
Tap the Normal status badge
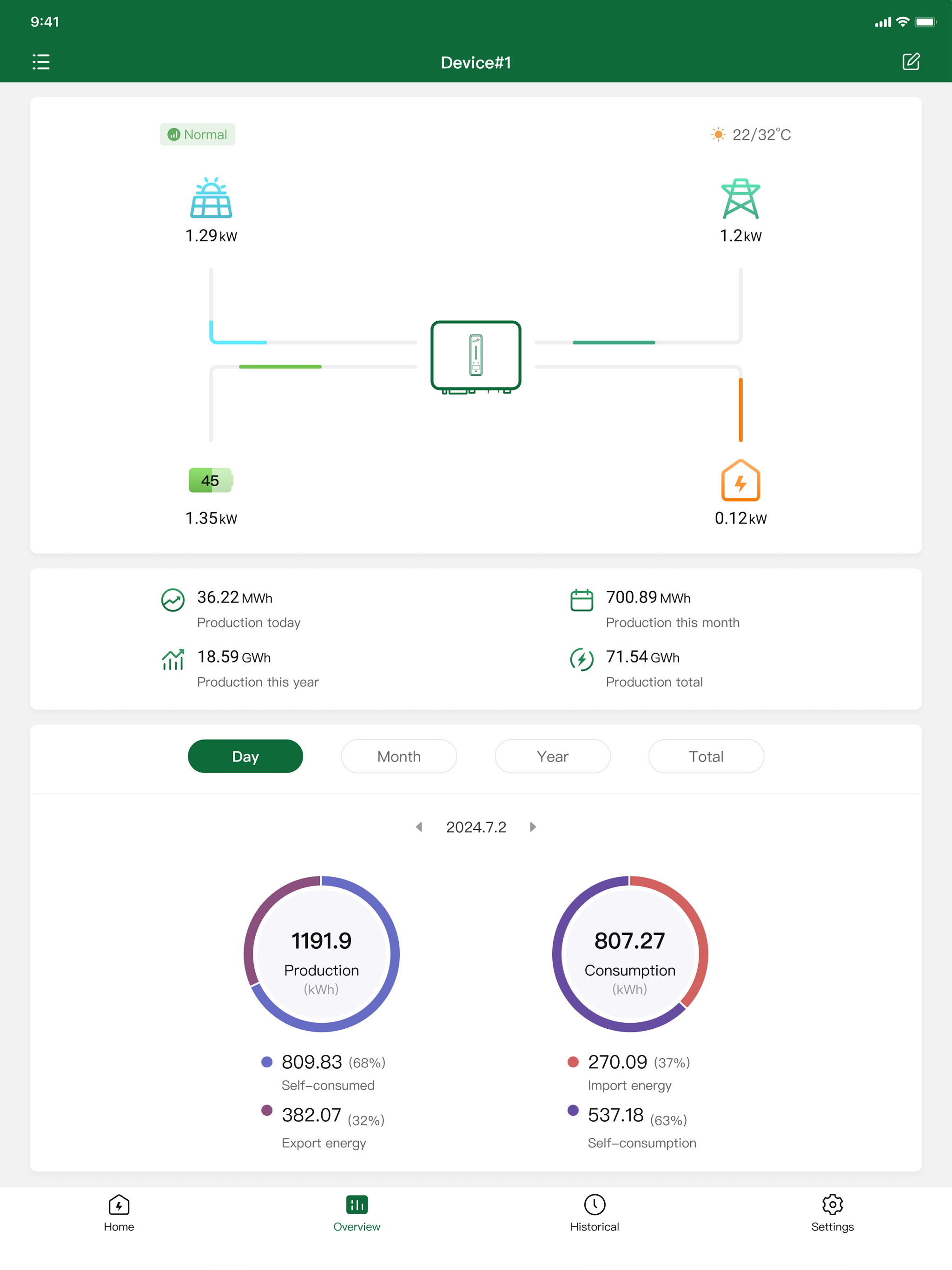[x=198, y=134]
